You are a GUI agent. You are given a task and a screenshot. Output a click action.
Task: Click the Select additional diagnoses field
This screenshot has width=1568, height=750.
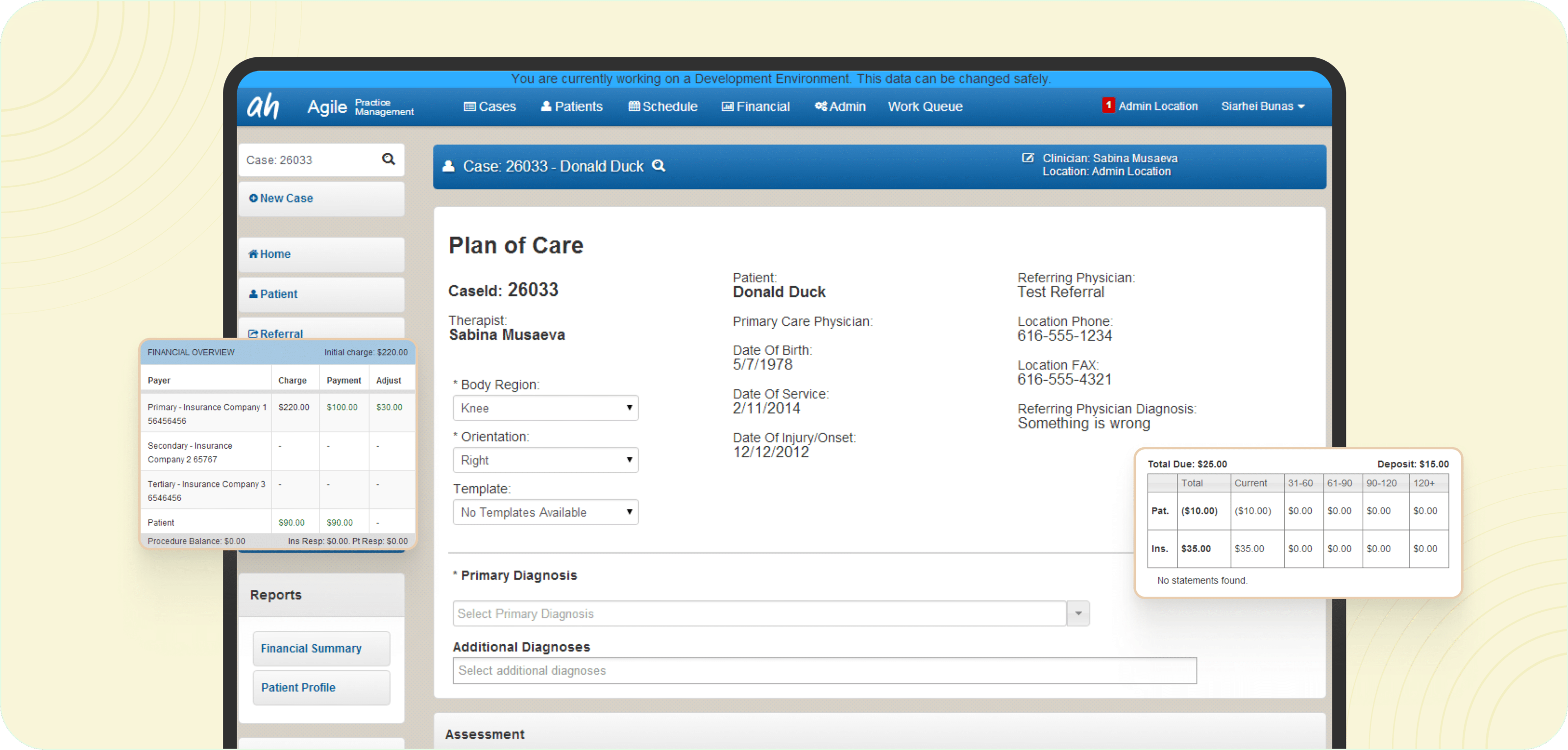(825, 670)
